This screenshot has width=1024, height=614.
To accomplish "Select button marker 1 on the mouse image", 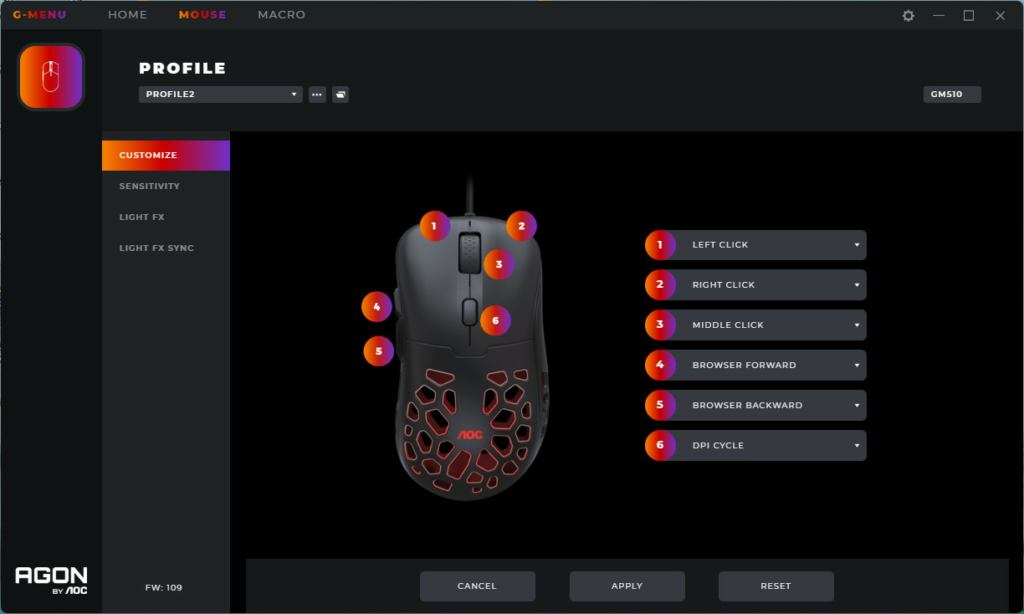I will point(434,226).
